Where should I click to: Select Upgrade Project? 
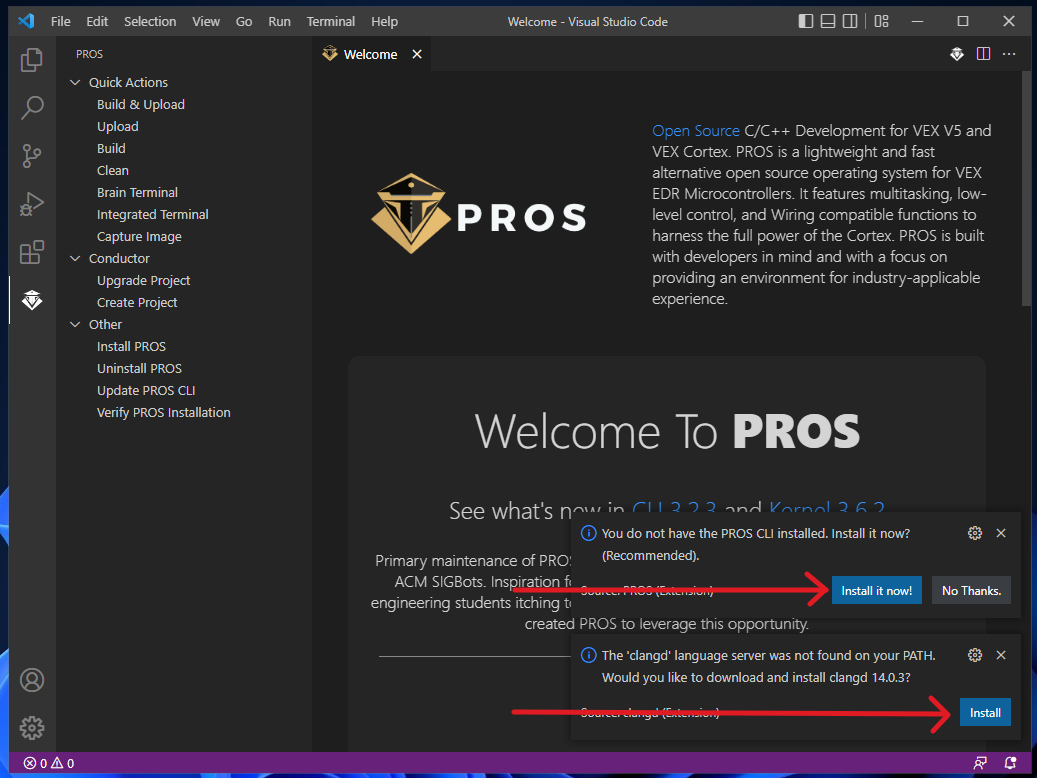tap(144, 281)
